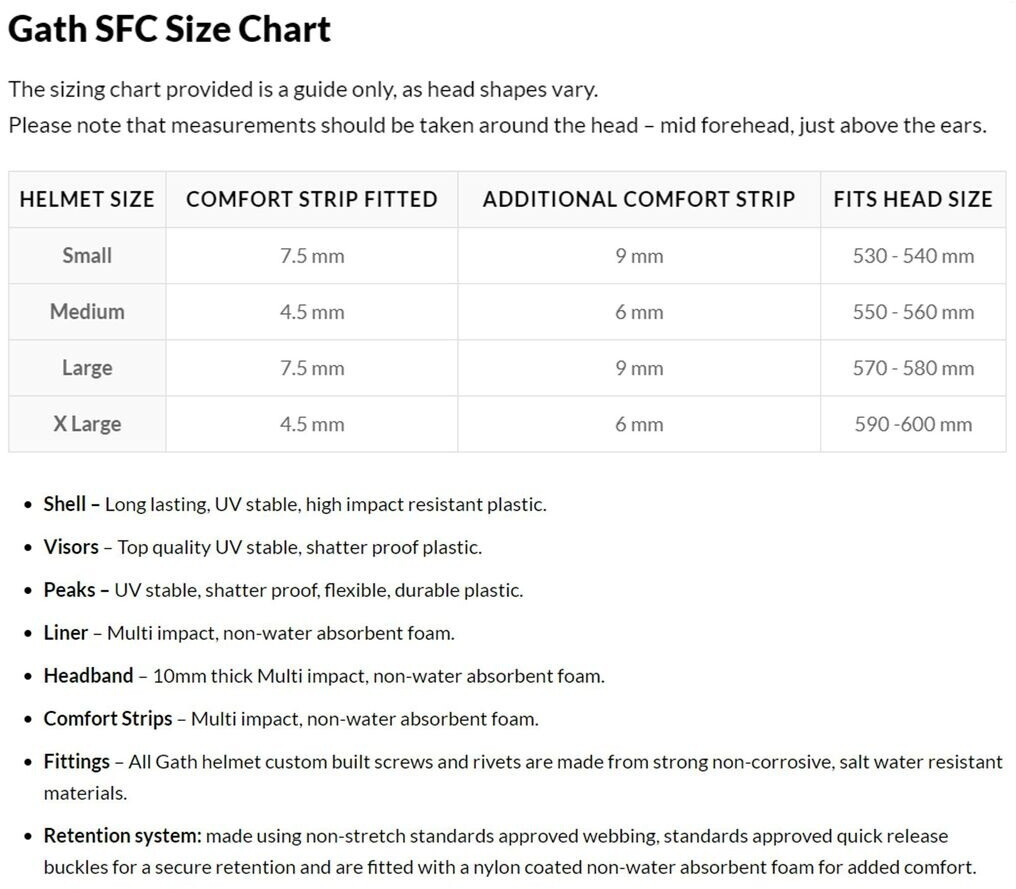Select the Large helmet size row label
Image resolution: width=1016 pixels, height=889 pixels.
(x=87, y=367)
